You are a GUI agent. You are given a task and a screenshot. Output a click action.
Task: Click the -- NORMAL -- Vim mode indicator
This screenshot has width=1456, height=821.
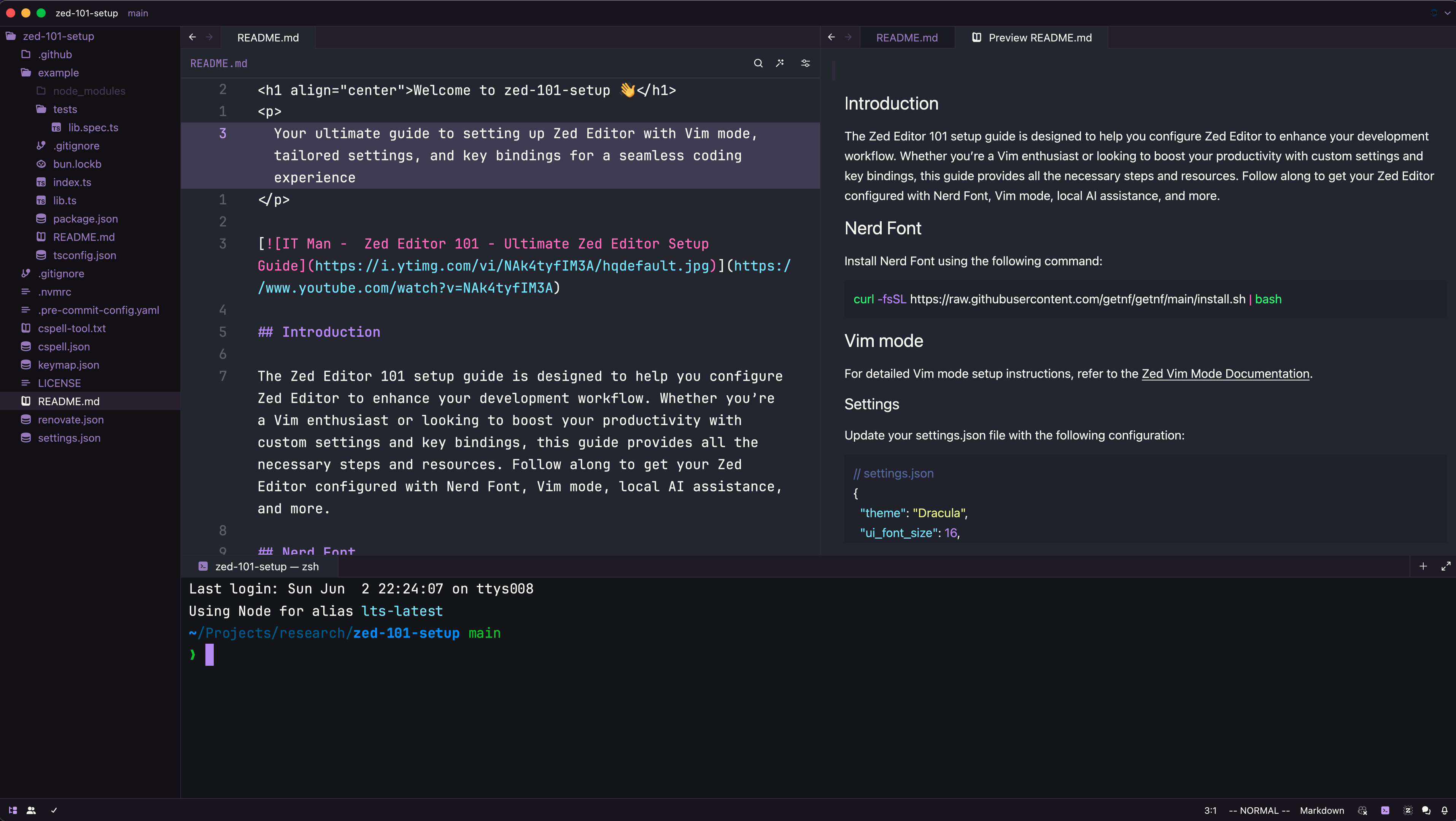[x=1259, y=810]
